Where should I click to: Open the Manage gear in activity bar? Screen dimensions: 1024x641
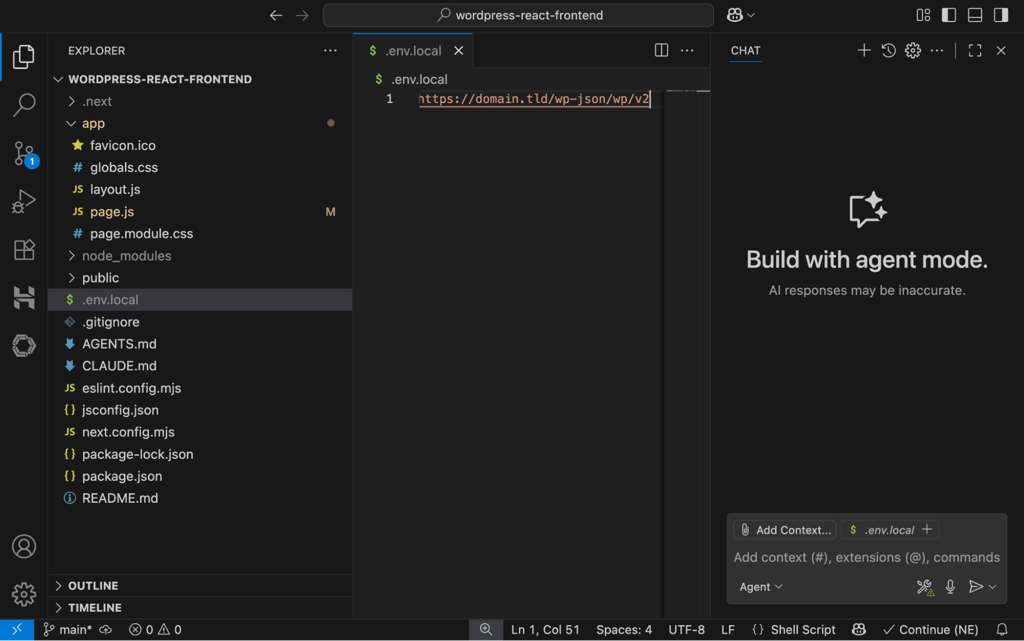(x=24, y=594)
